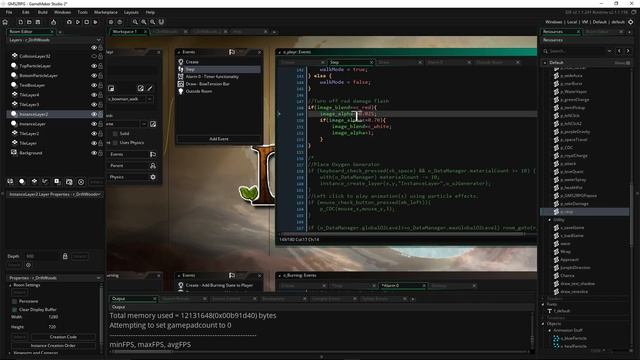Run the game with the play icon
Screen dimensions: 640x360
(78, 22)
